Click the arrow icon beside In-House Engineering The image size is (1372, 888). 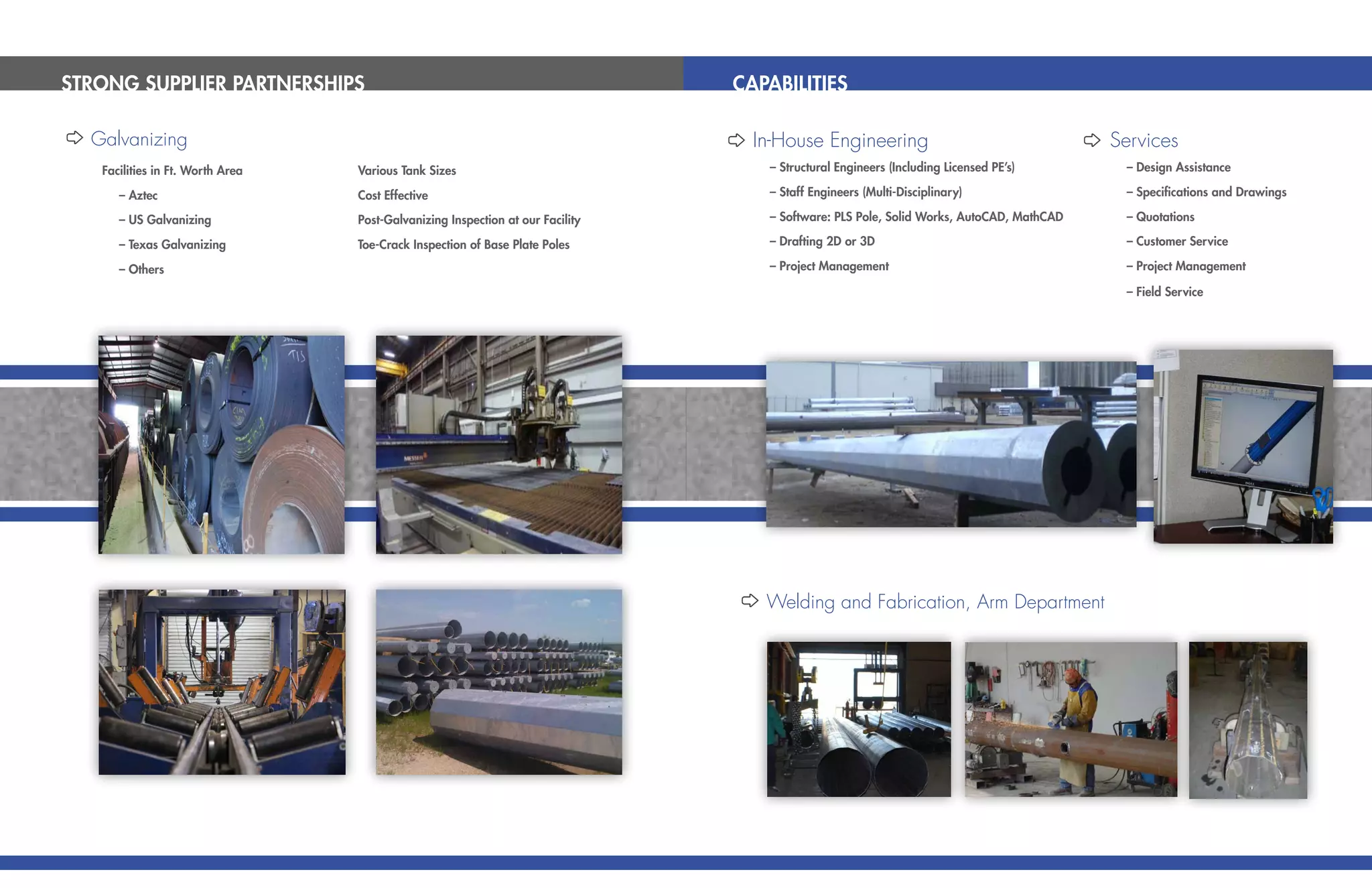[736, 140]
